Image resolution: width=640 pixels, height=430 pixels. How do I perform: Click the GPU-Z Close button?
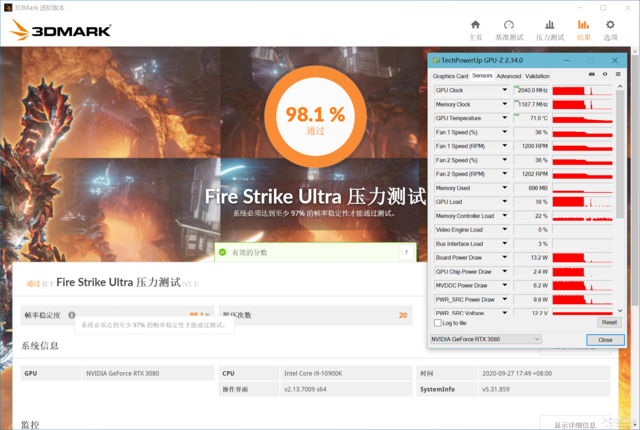point(605,339)
